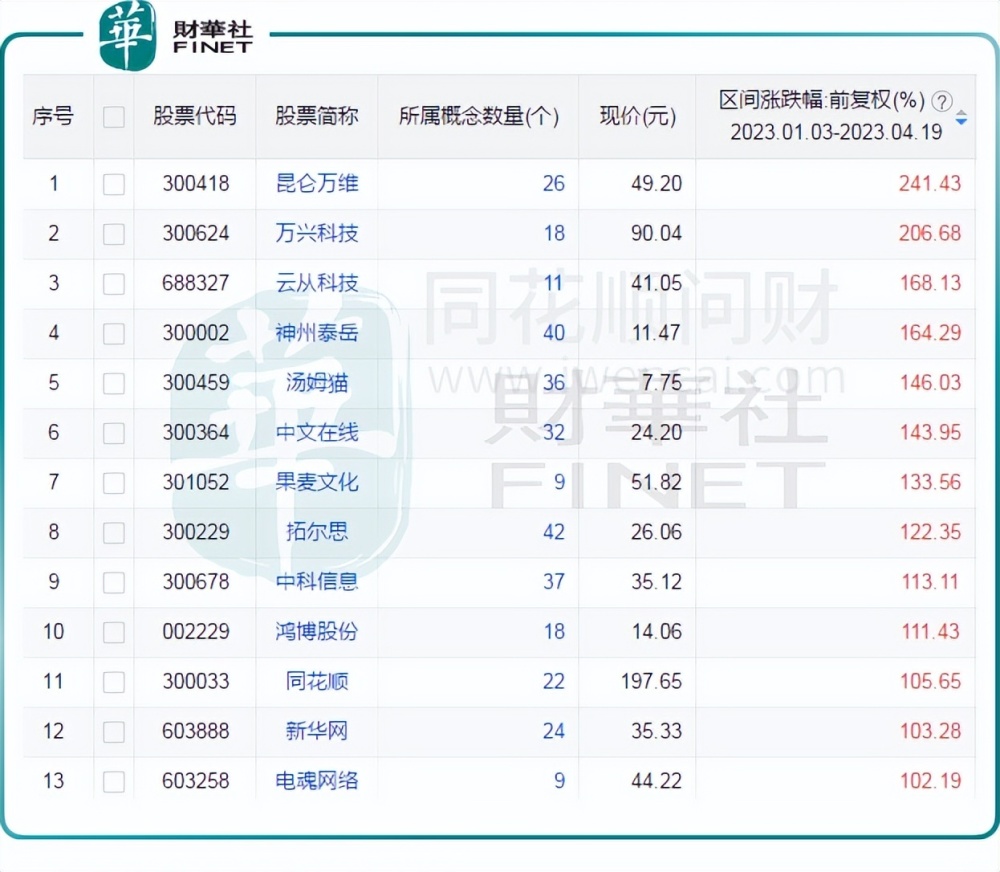Screen dimensions: 1000x872
Task: Select stock code 688327
Action: [195, 283]
